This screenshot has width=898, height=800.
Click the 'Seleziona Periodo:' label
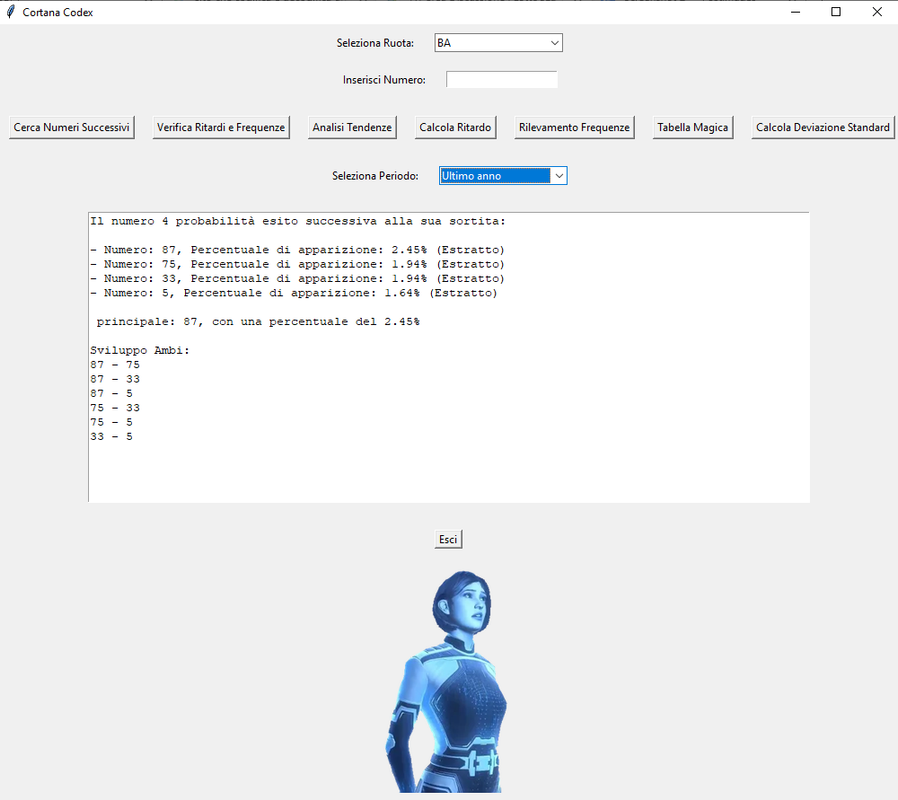375,176
